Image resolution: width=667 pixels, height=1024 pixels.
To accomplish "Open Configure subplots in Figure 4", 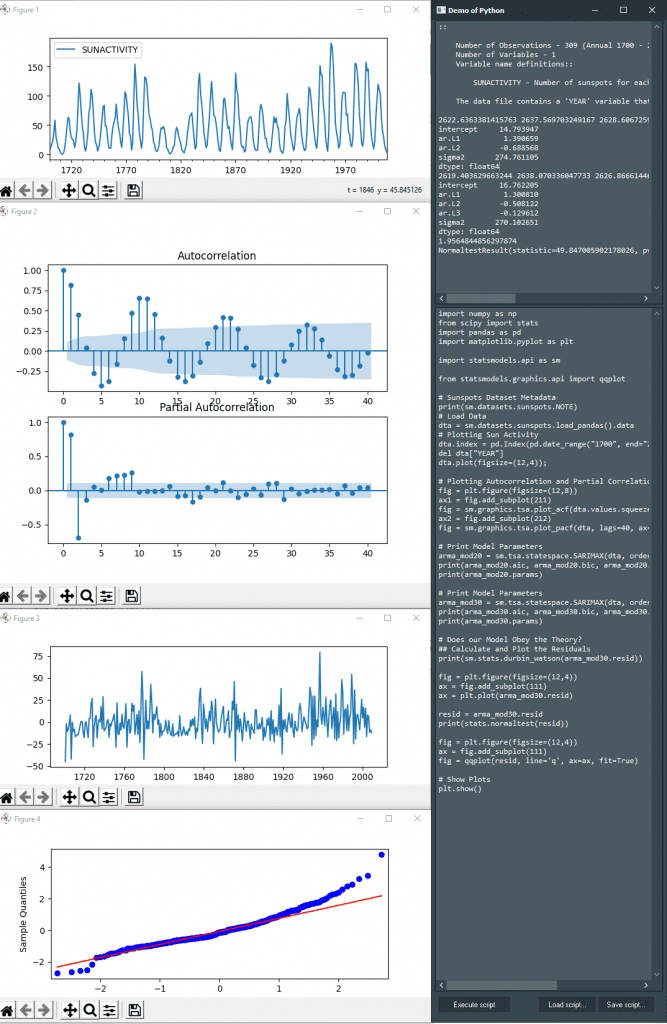I will [110, 1010].
